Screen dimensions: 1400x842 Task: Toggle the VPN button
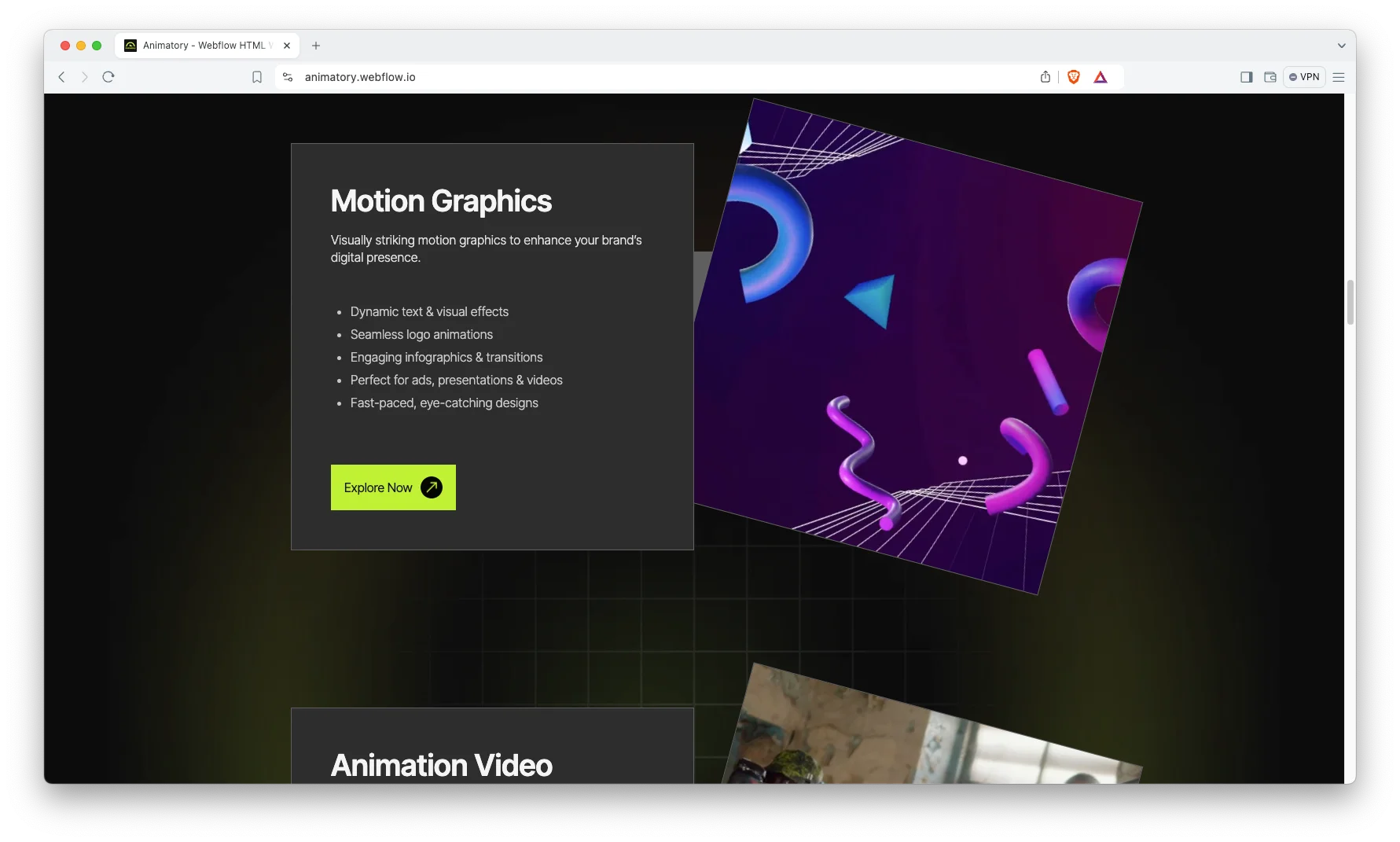coord(1305,77)
